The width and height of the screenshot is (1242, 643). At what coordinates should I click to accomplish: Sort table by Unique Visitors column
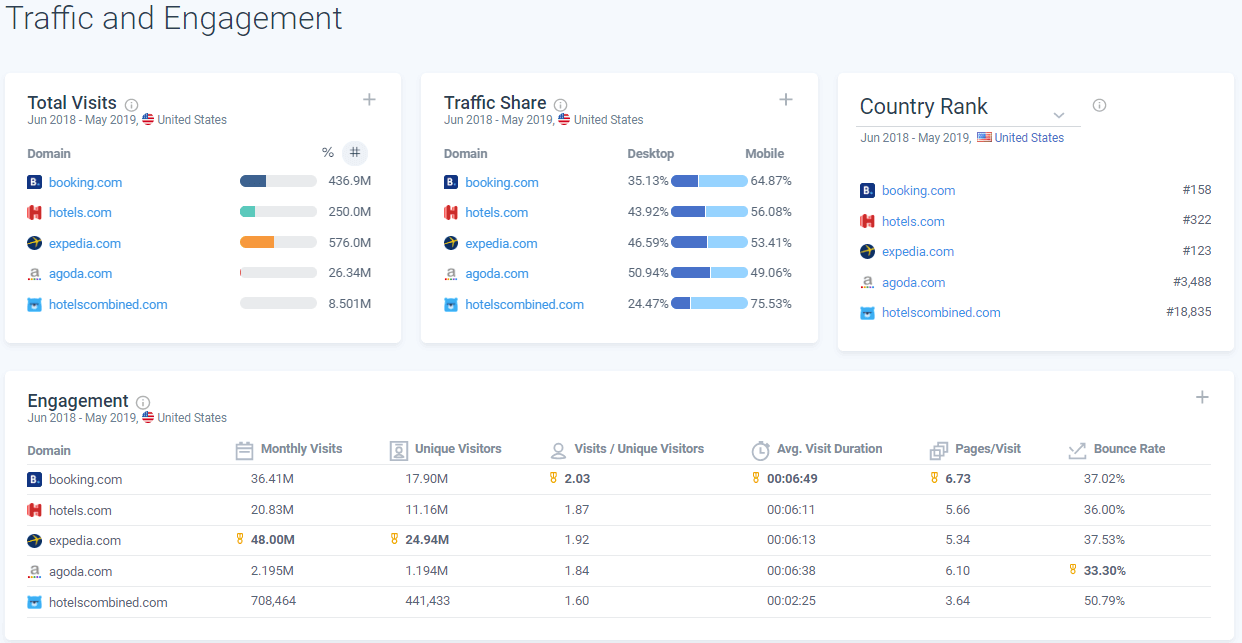click(458, 449)
